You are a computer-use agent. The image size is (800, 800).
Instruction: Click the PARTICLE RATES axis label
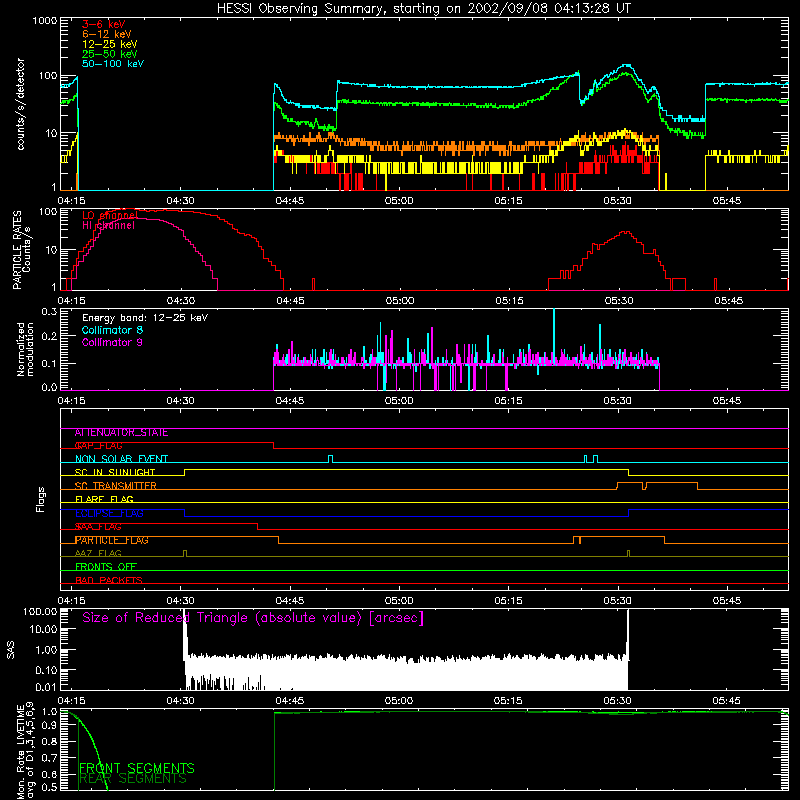[21, 250]
